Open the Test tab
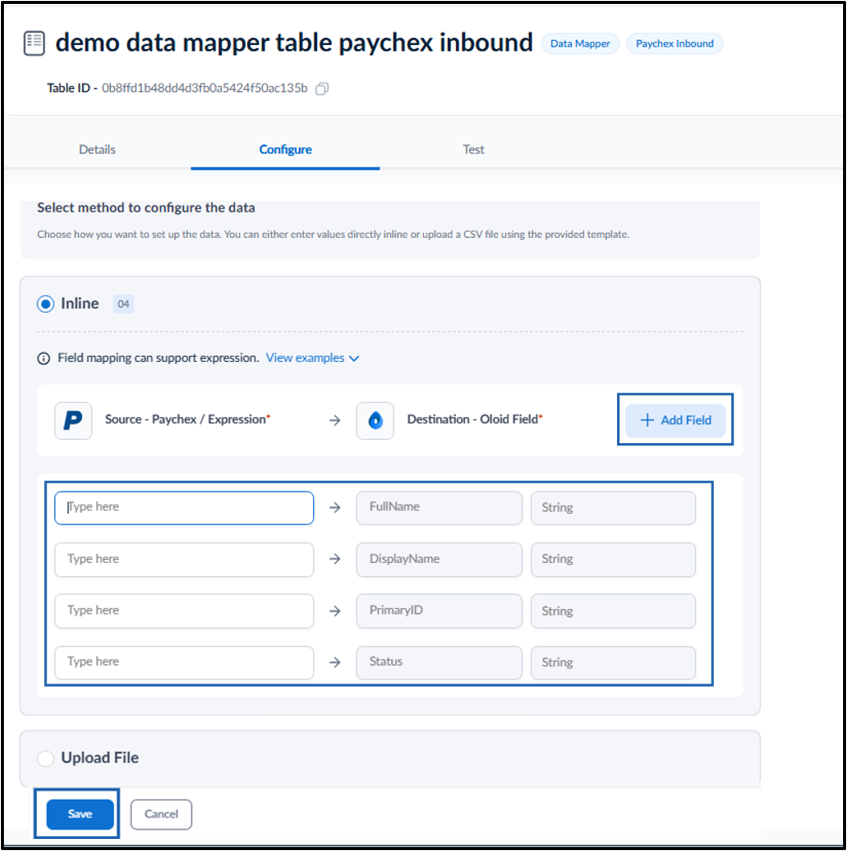Viewport: 847px width, 851px height. pyautogui.click(x=474, y=150)
